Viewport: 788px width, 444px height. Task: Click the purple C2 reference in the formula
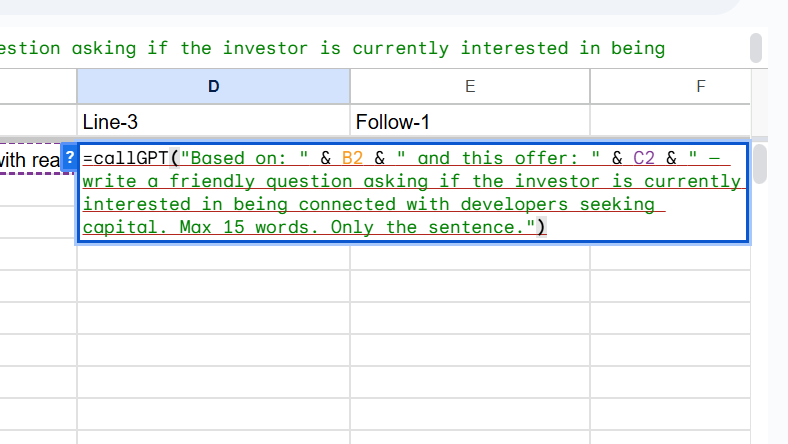click(644, 159)
